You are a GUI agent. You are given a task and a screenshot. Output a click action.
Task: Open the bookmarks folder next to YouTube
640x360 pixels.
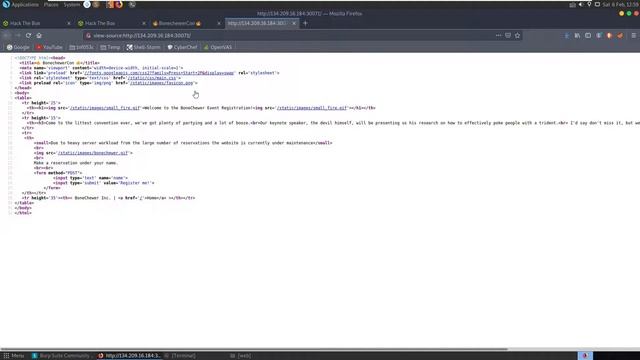click(x=81, y=47)
